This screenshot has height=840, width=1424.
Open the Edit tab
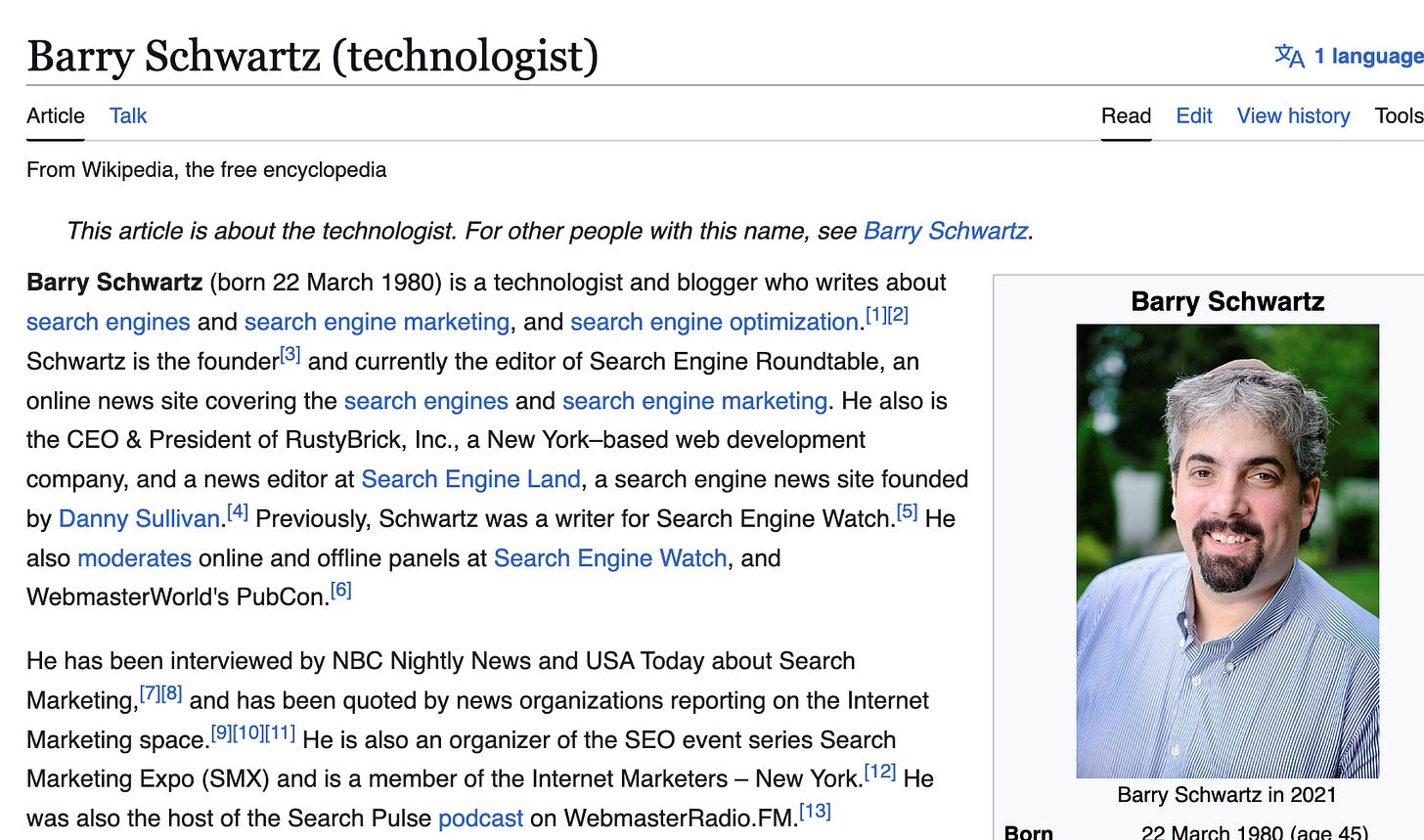click(x=1194, y=115)
